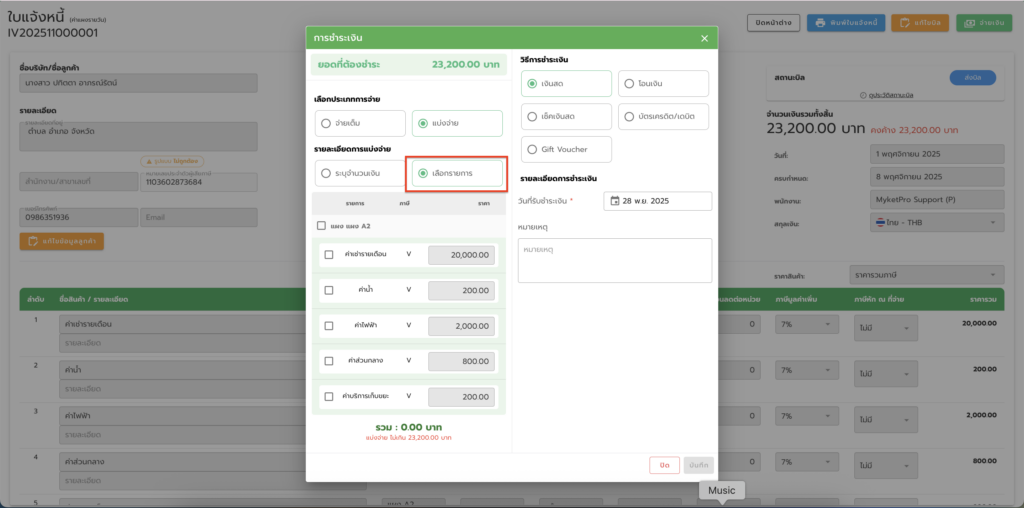
Task: Click the calendar icon in payment date field
Action: click(613, 201)
